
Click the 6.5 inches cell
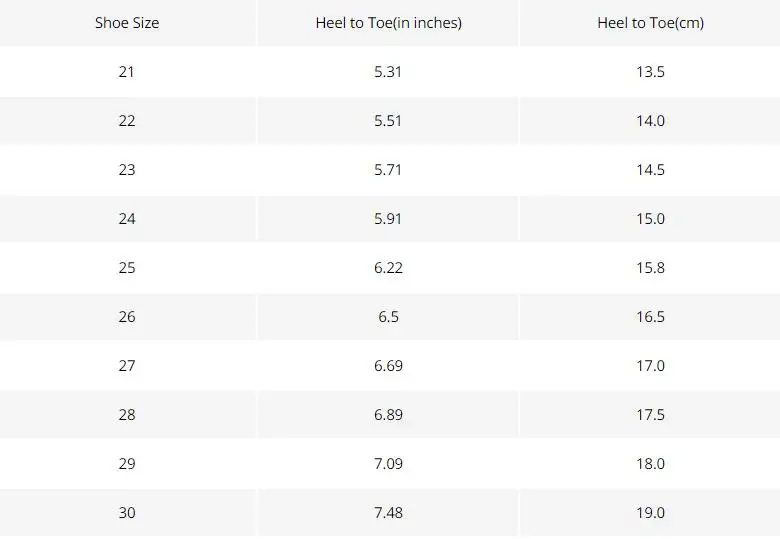coord(388,317)
